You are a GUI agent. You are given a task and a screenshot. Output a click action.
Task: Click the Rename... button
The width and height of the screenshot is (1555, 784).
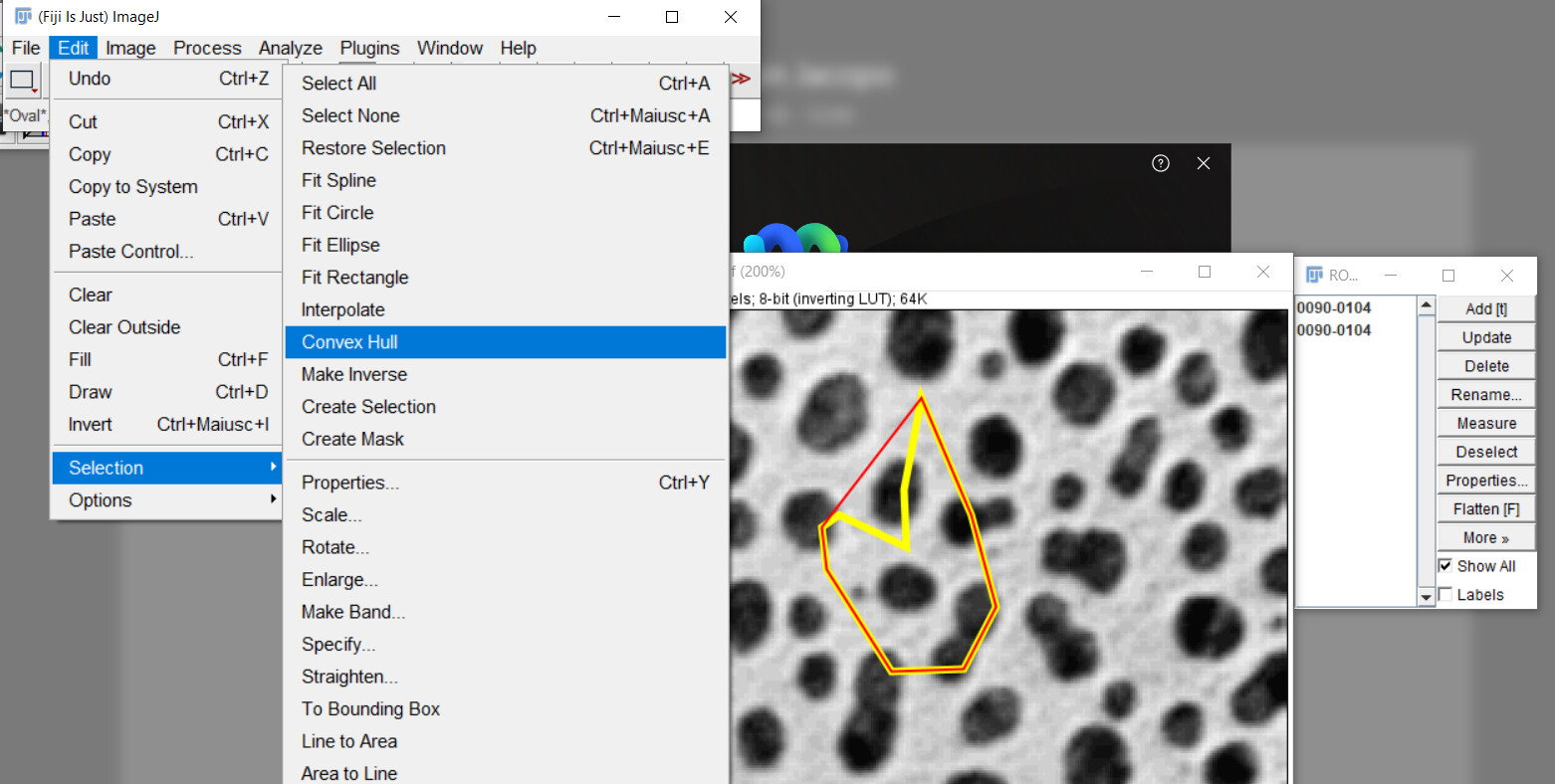click(1485, 394)
